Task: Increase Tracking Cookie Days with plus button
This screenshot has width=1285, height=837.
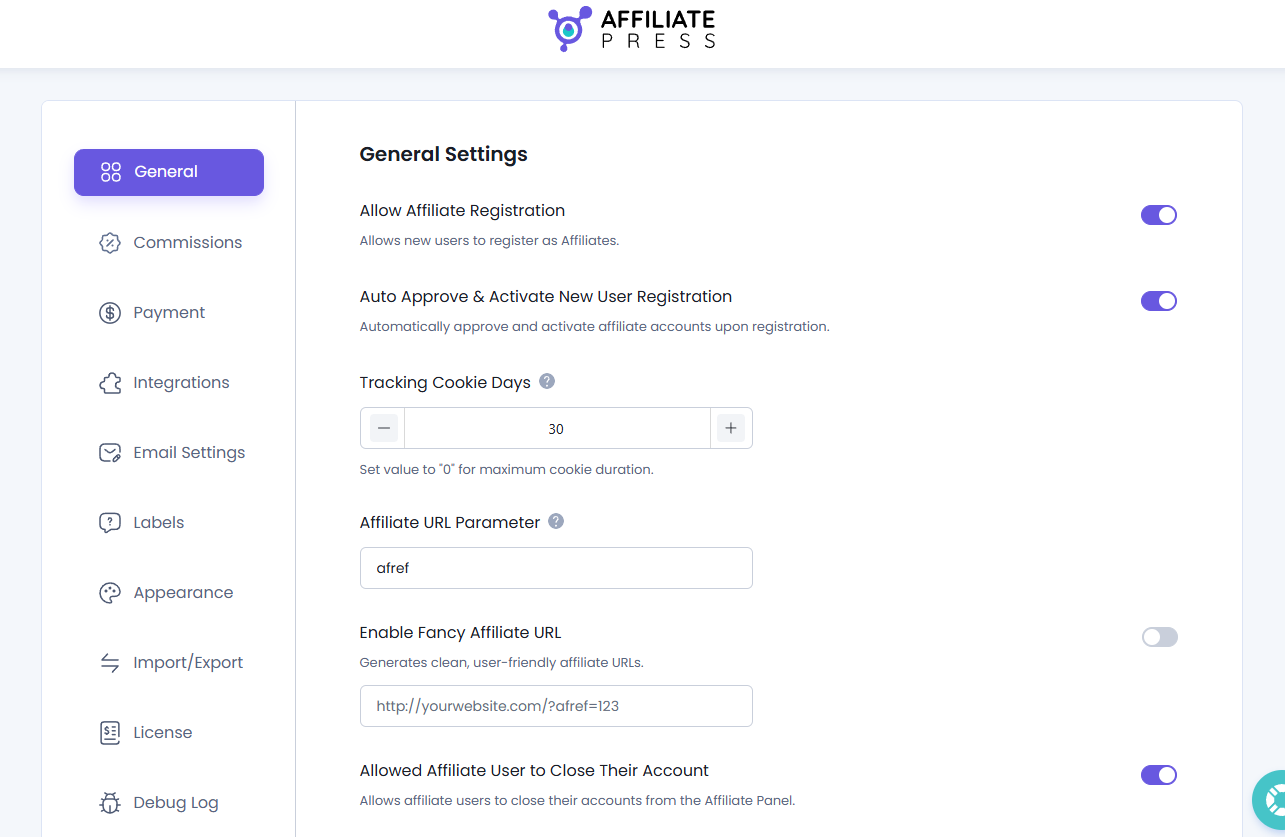Action: (x=731, y=427)
